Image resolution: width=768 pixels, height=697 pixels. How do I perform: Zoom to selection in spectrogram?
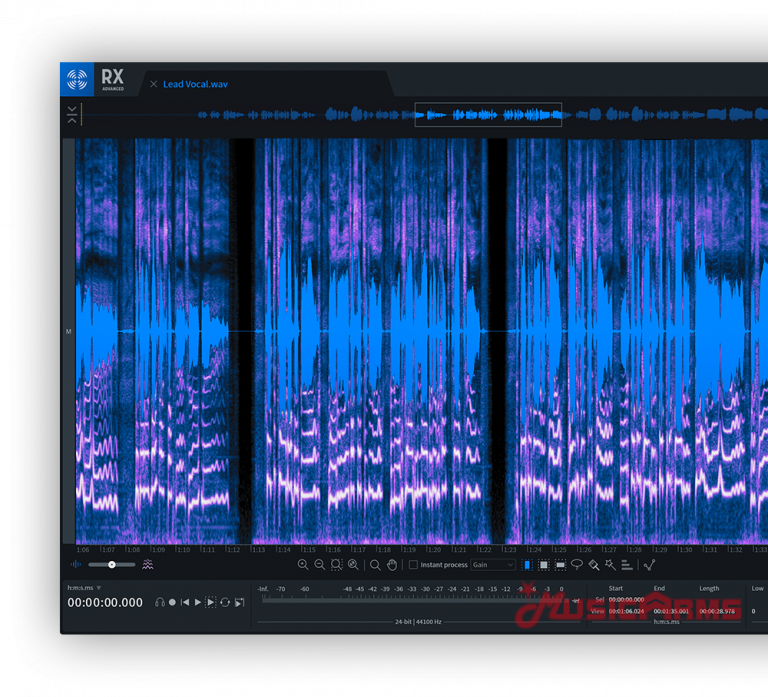[336, 565]
